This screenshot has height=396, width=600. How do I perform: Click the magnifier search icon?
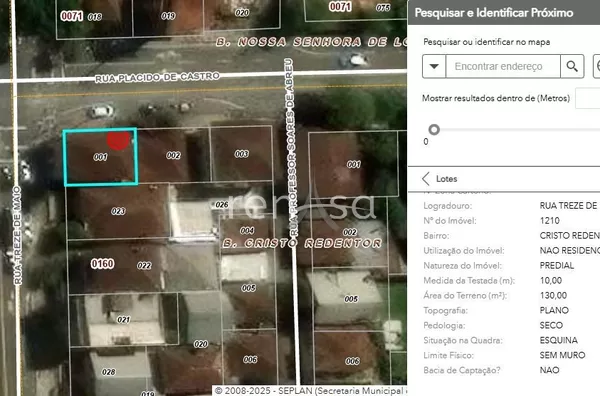point(572,66)
